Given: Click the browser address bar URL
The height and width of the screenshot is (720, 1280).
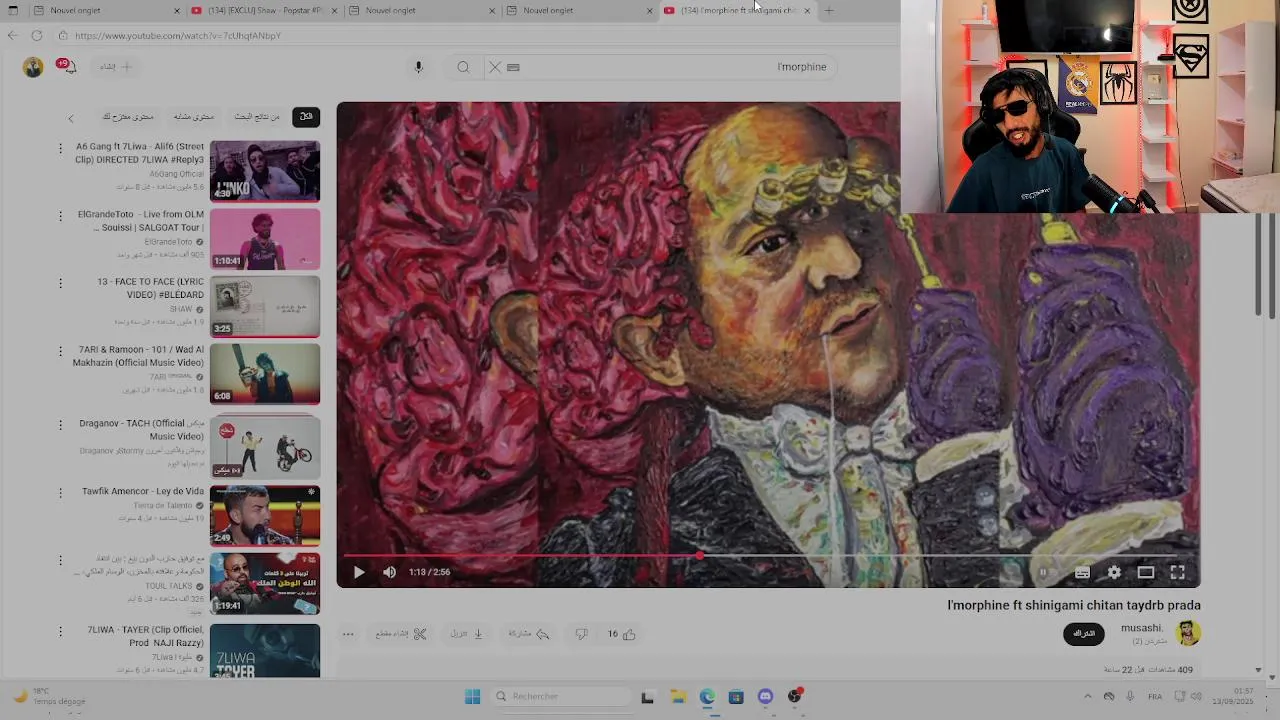Looking at the screenshot, I should pyautogui.click(x=178, y=36).
